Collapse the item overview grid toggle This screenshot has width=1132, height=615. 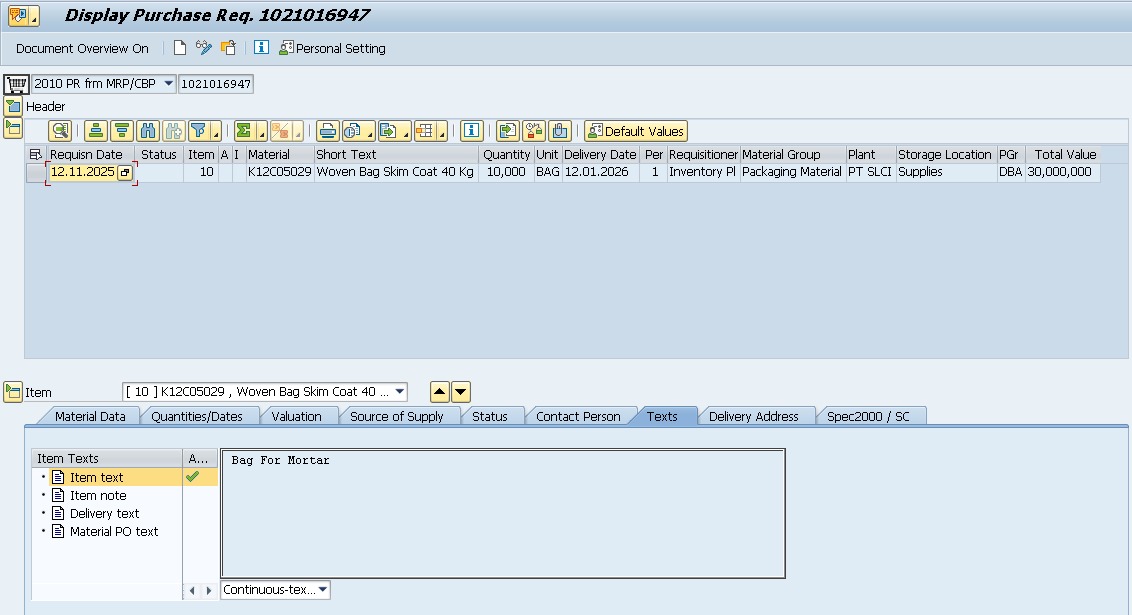(x=13, y=128)
